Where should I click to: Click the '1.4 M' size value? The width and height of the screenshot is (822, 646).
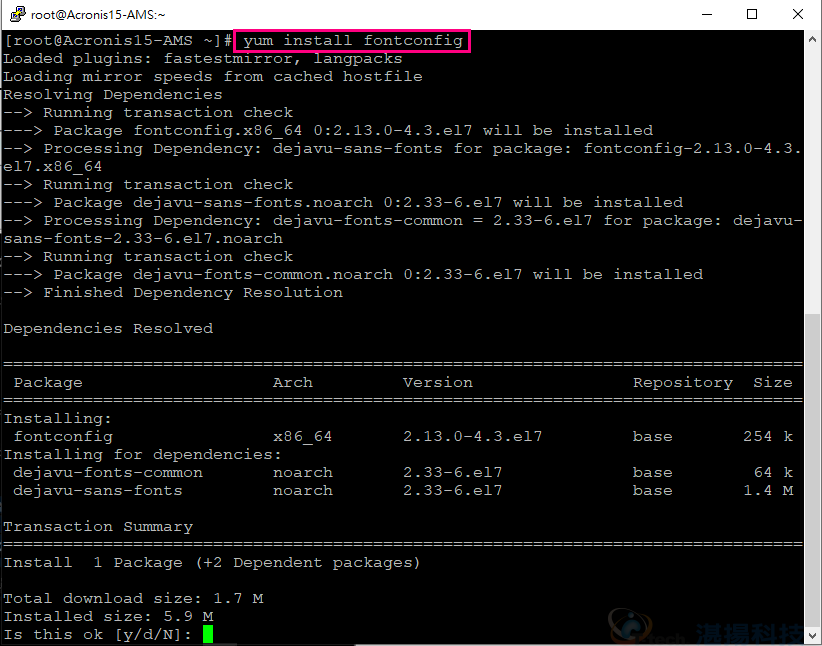767,490
